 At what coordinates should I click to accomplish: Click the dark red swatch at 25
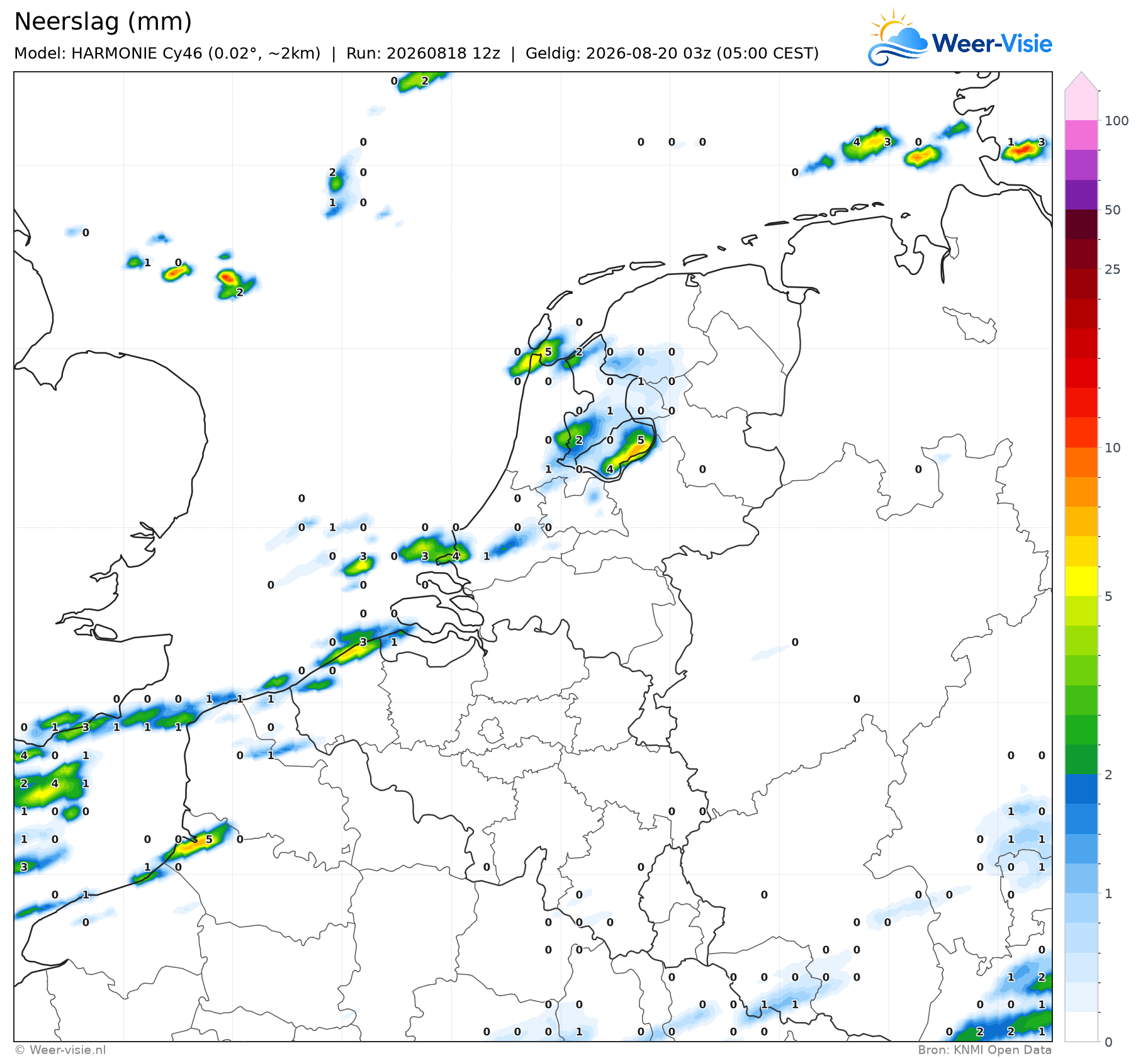point(1081,254)
